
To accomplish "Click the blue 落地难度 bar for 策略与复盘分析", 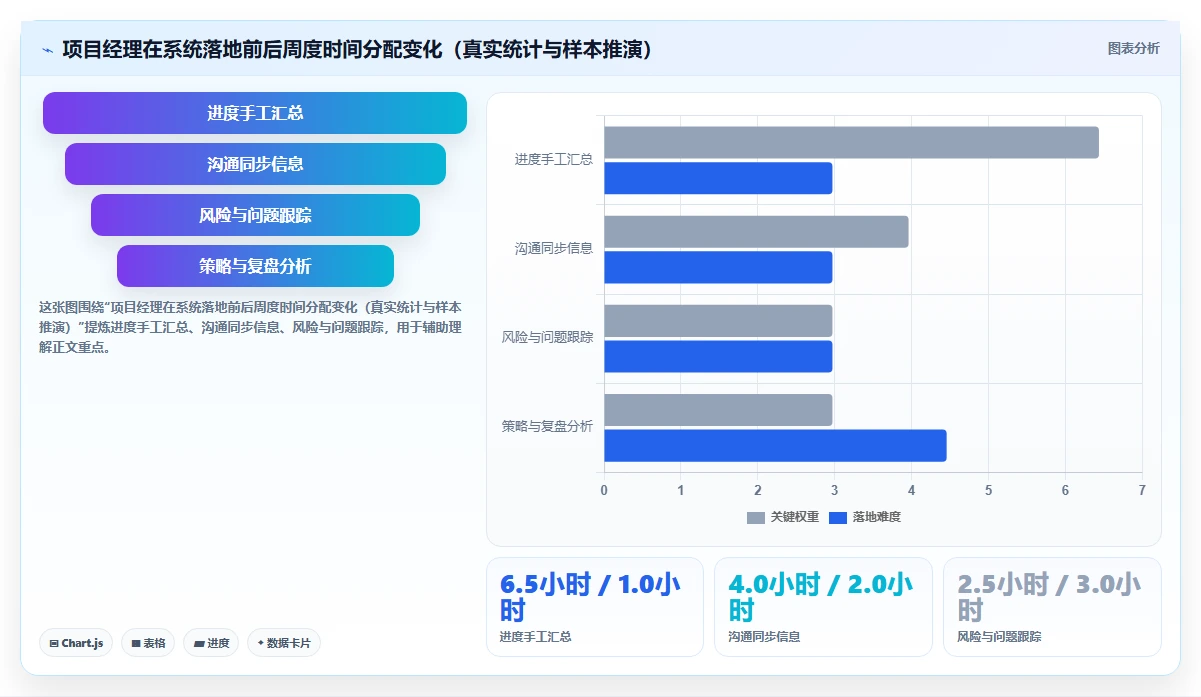I will 775,446.
